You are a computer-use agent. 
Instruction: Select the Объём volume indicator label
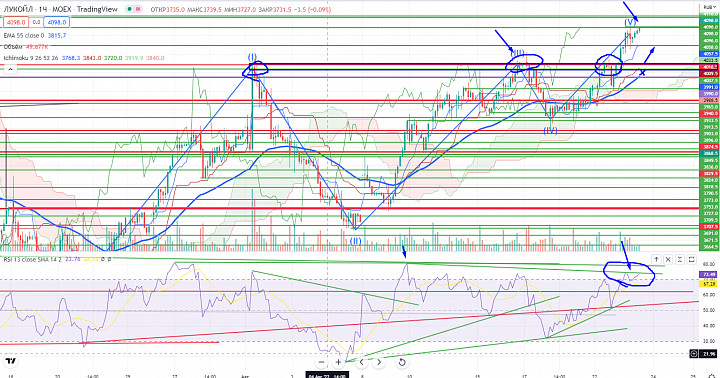(x=13, y=47)
